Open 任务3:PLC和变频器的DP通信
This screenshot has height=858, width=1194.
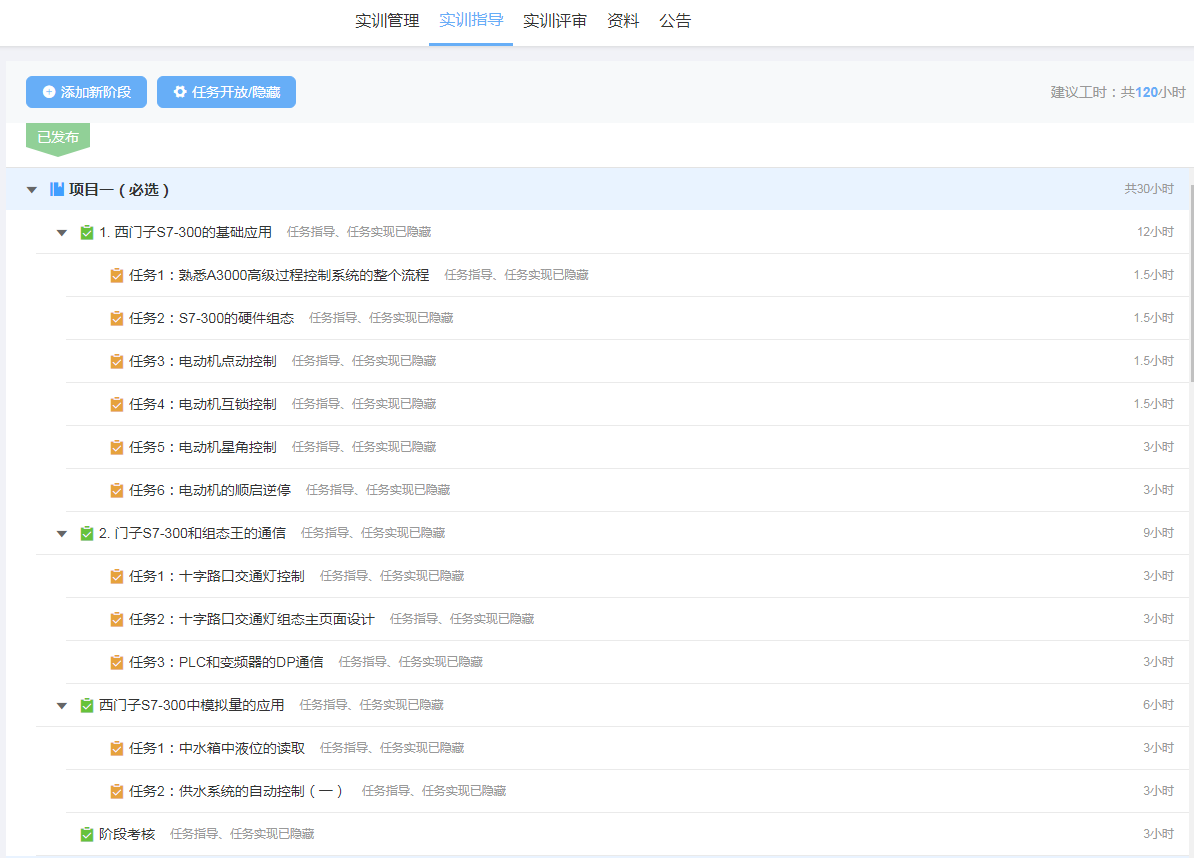(225, 662)
